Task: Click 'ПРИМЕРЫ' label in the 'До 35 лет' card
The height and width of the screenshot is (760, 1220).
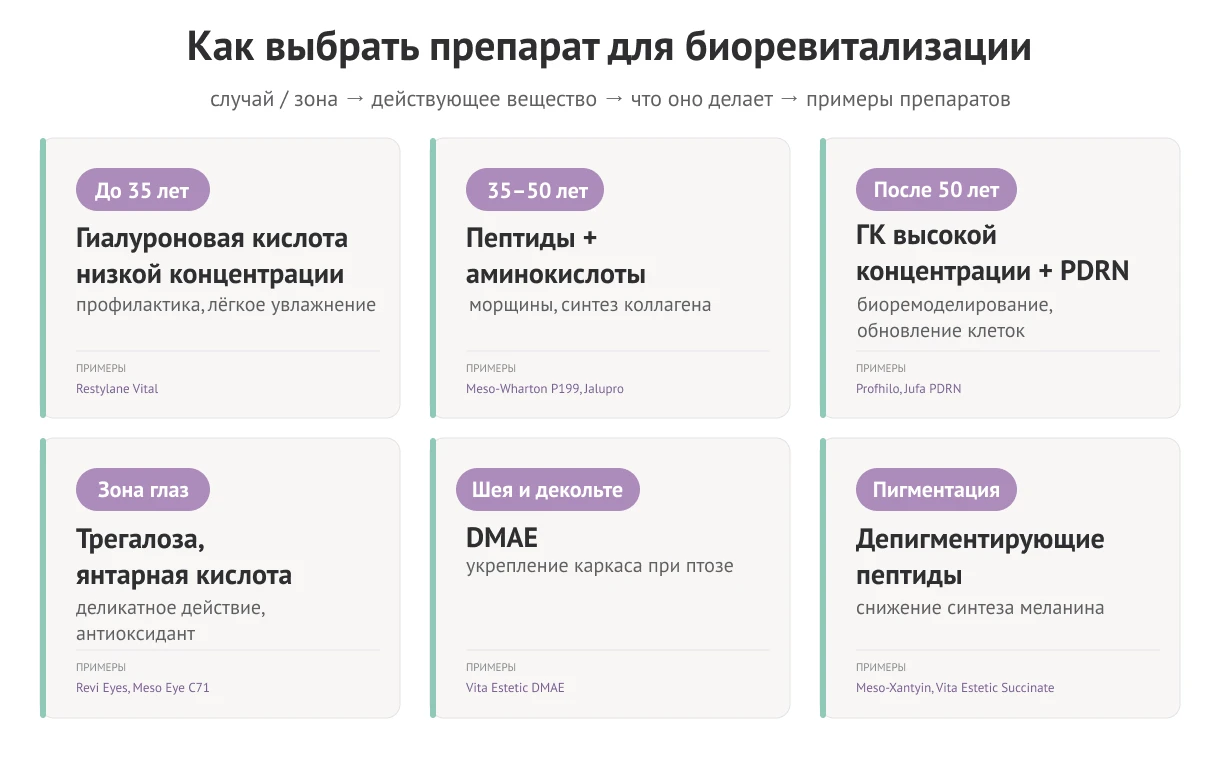Action: 101,368
